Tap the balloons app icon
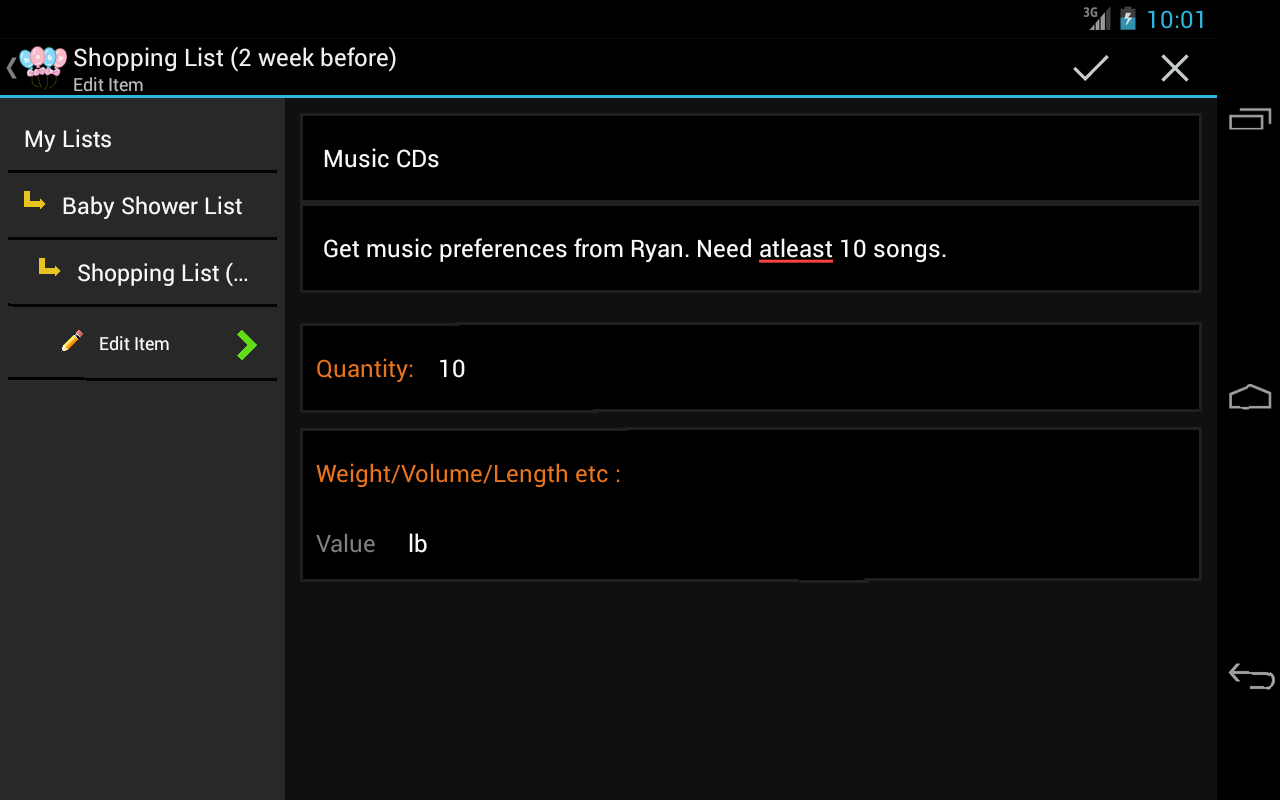Screen dimensions: 1280x800 (x=43, y=66)
